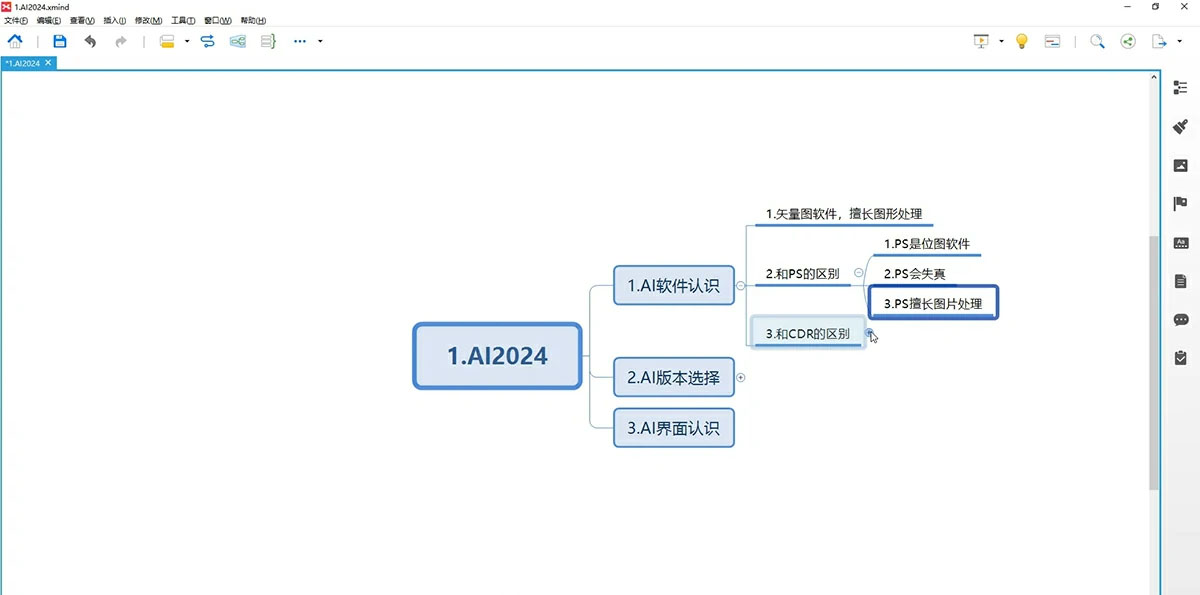1200x595 pixels.
Task: Open the more tools ellipsis
Action: (300, 41)
